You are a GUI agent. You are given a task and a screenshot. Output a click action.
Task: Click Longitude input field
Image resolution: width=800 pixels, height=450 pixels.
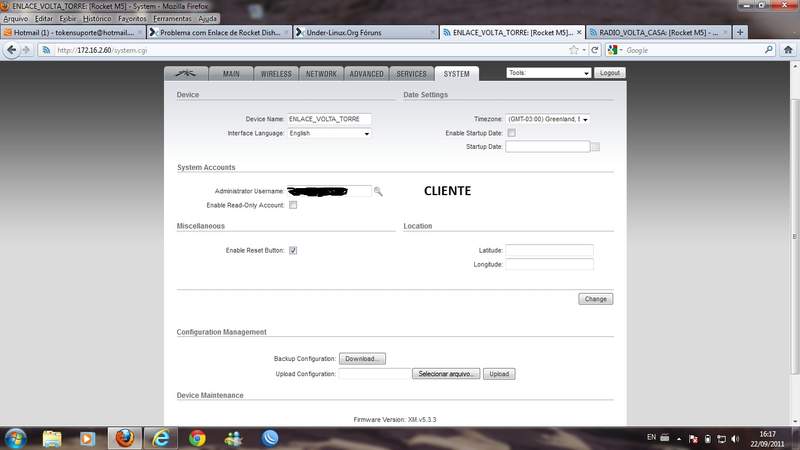[x=549, y=264]
